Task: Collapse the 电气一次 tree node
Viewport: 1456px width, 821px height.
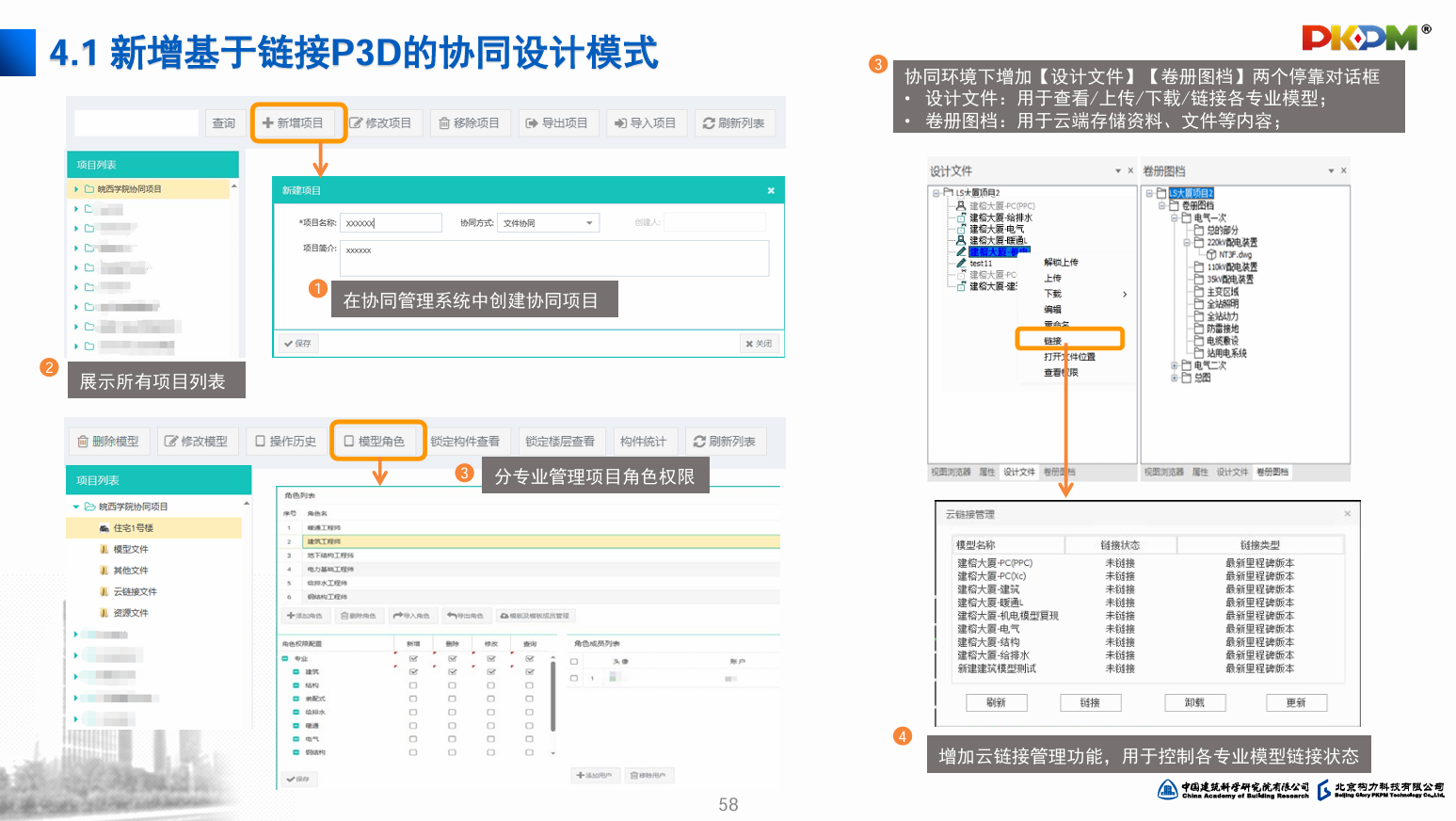Action: pos(1175,217)
